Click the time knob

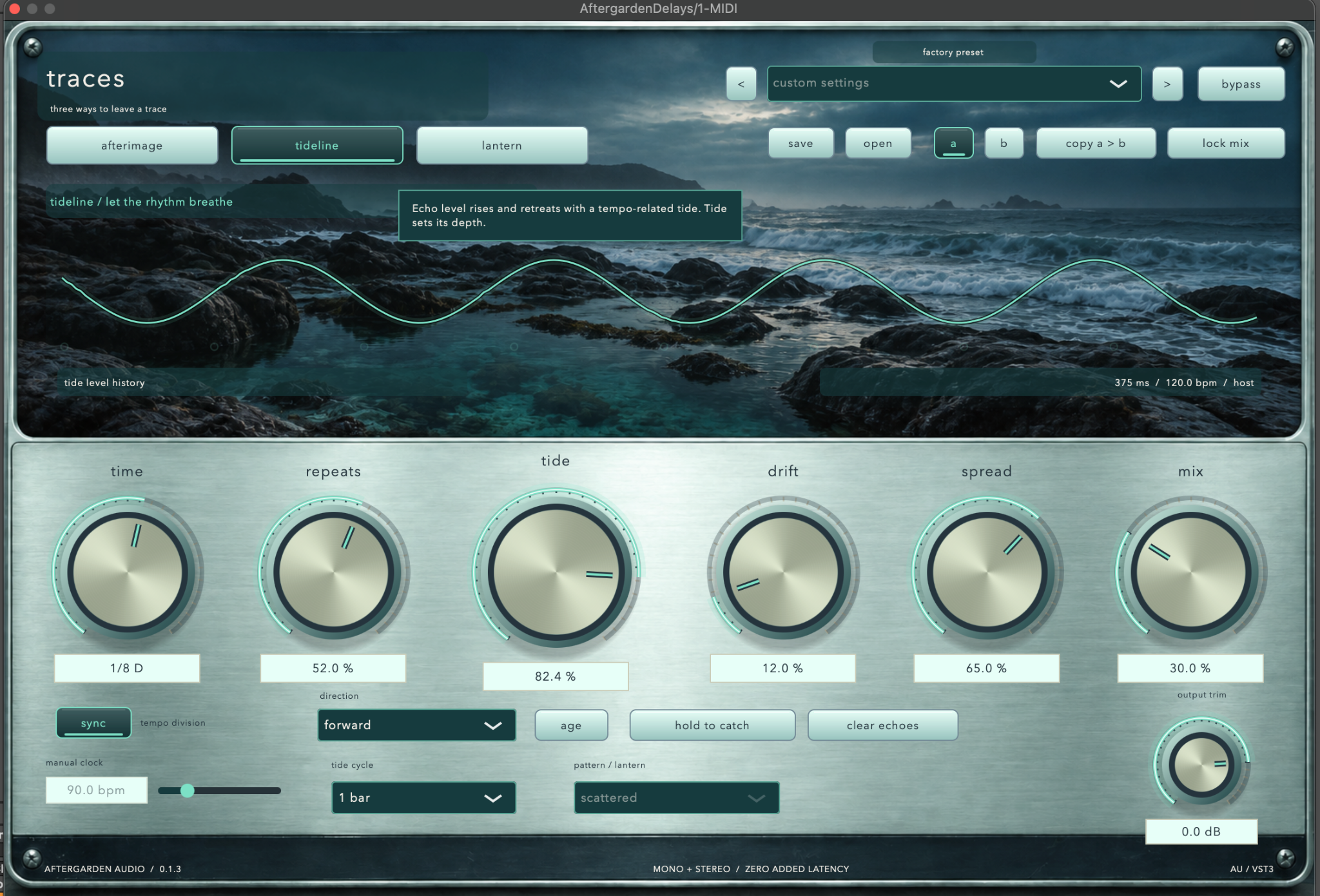128,572
